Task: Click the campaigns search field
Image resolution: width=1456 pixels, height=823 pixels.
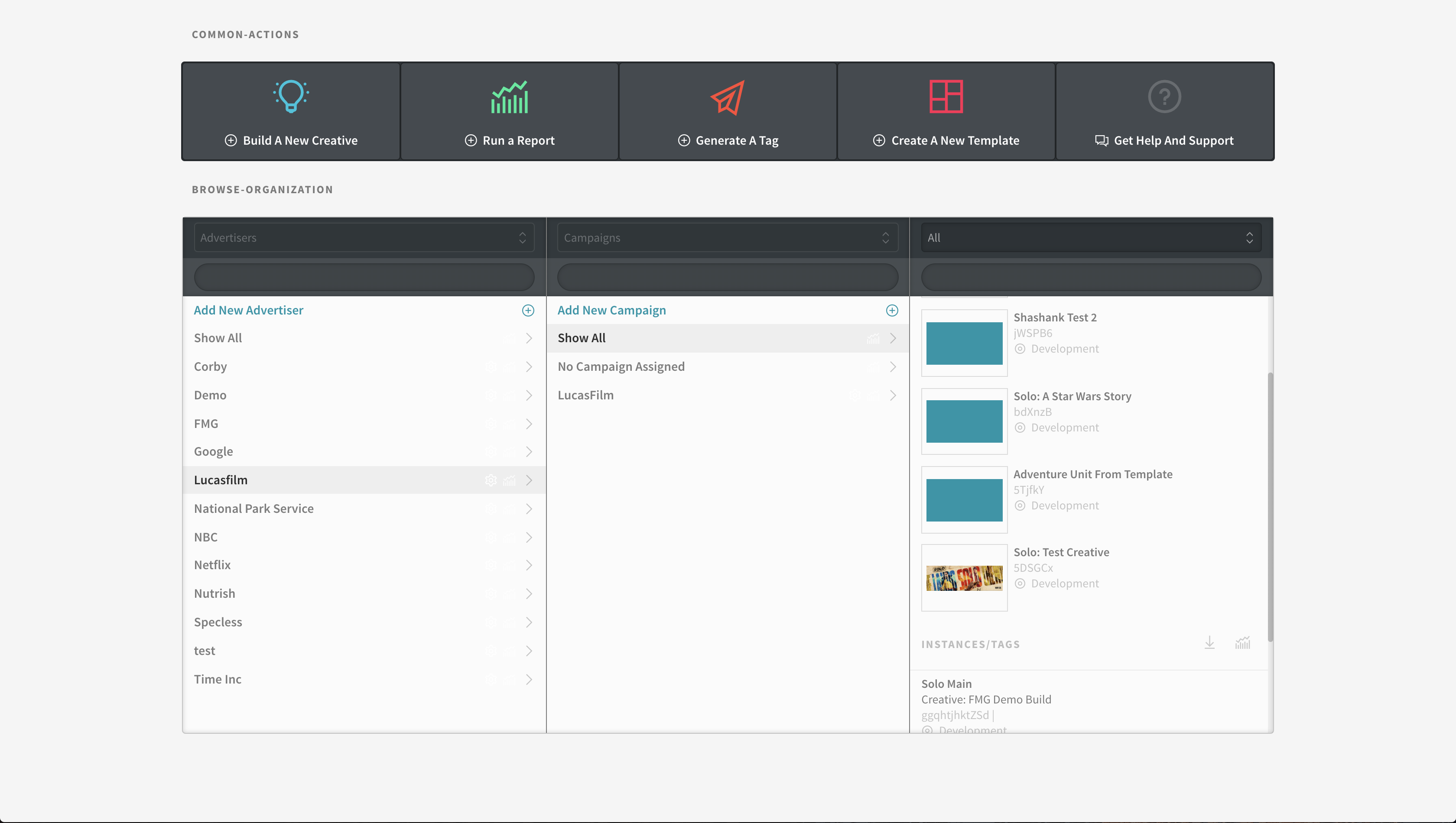Action: 728,277
